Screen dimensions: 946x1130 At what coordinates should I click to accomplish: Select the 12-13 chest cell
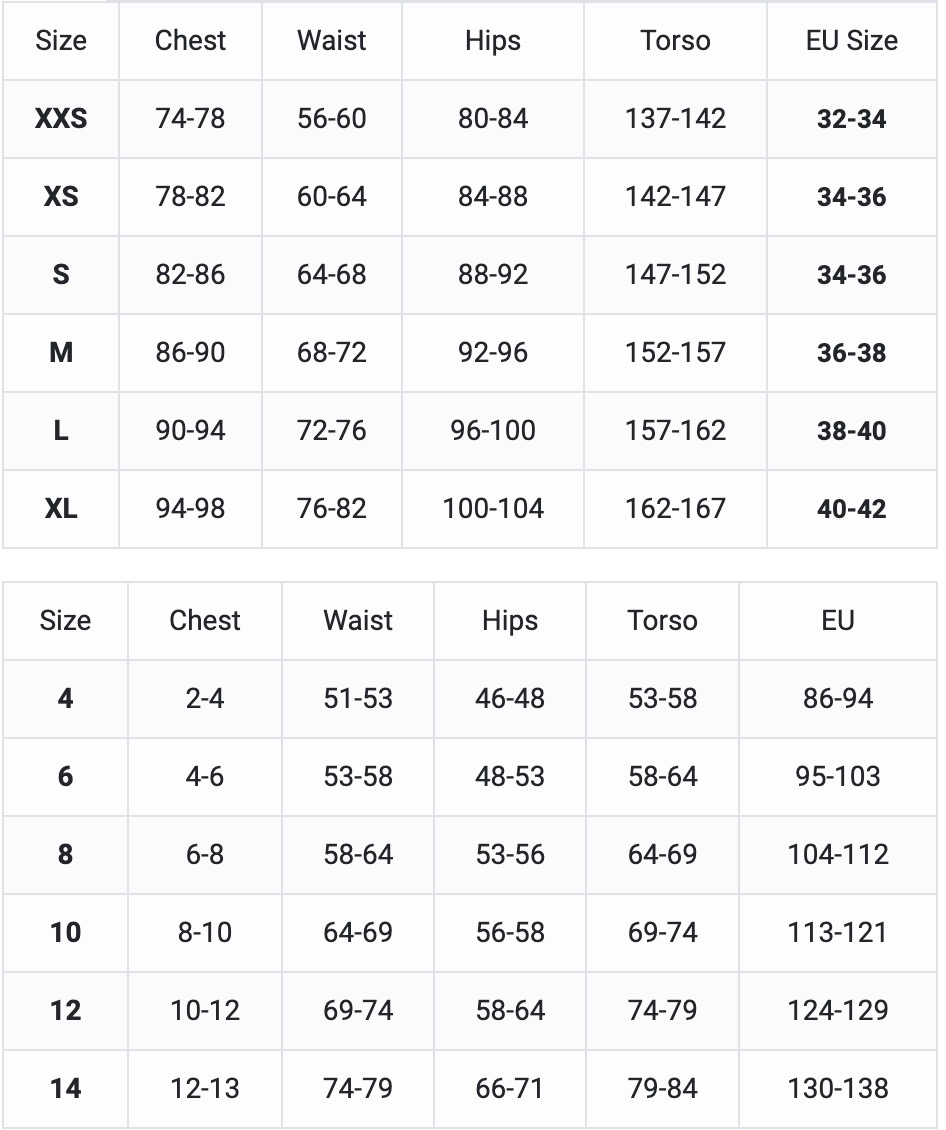point(205,1088)
